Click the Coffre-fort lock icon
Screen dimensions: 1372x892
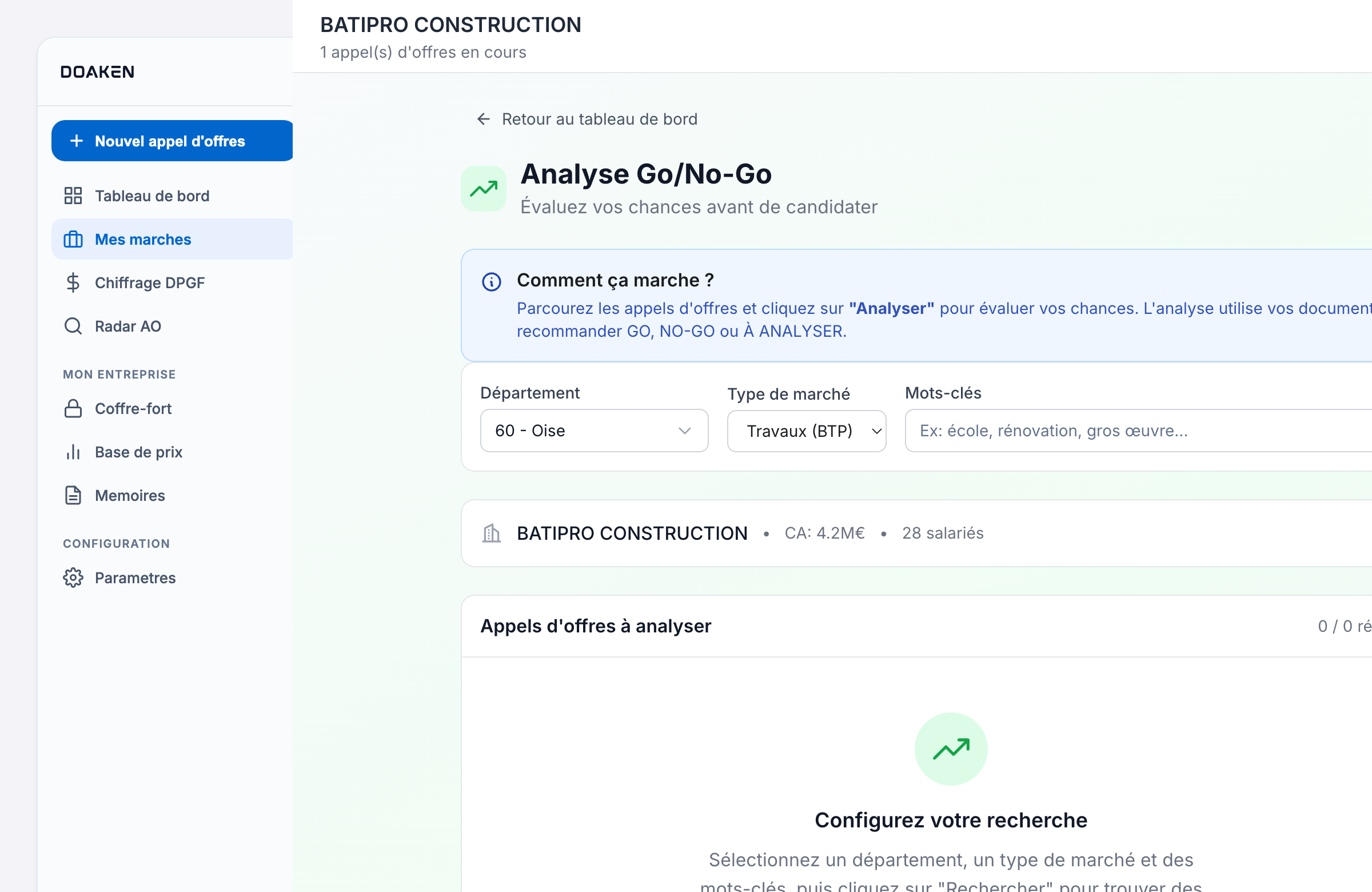pos(73,408)
